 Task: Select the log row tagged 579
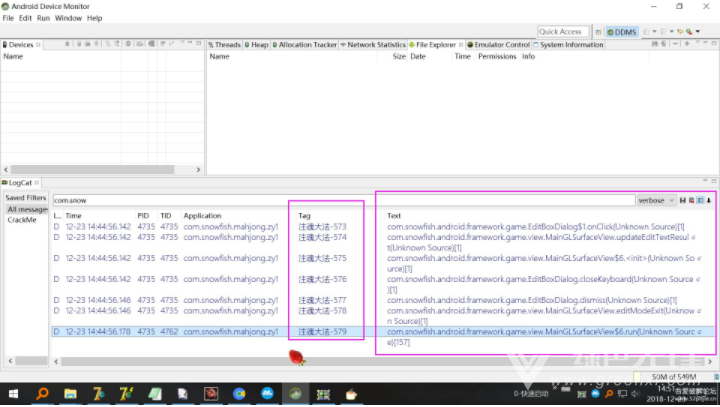383,332
